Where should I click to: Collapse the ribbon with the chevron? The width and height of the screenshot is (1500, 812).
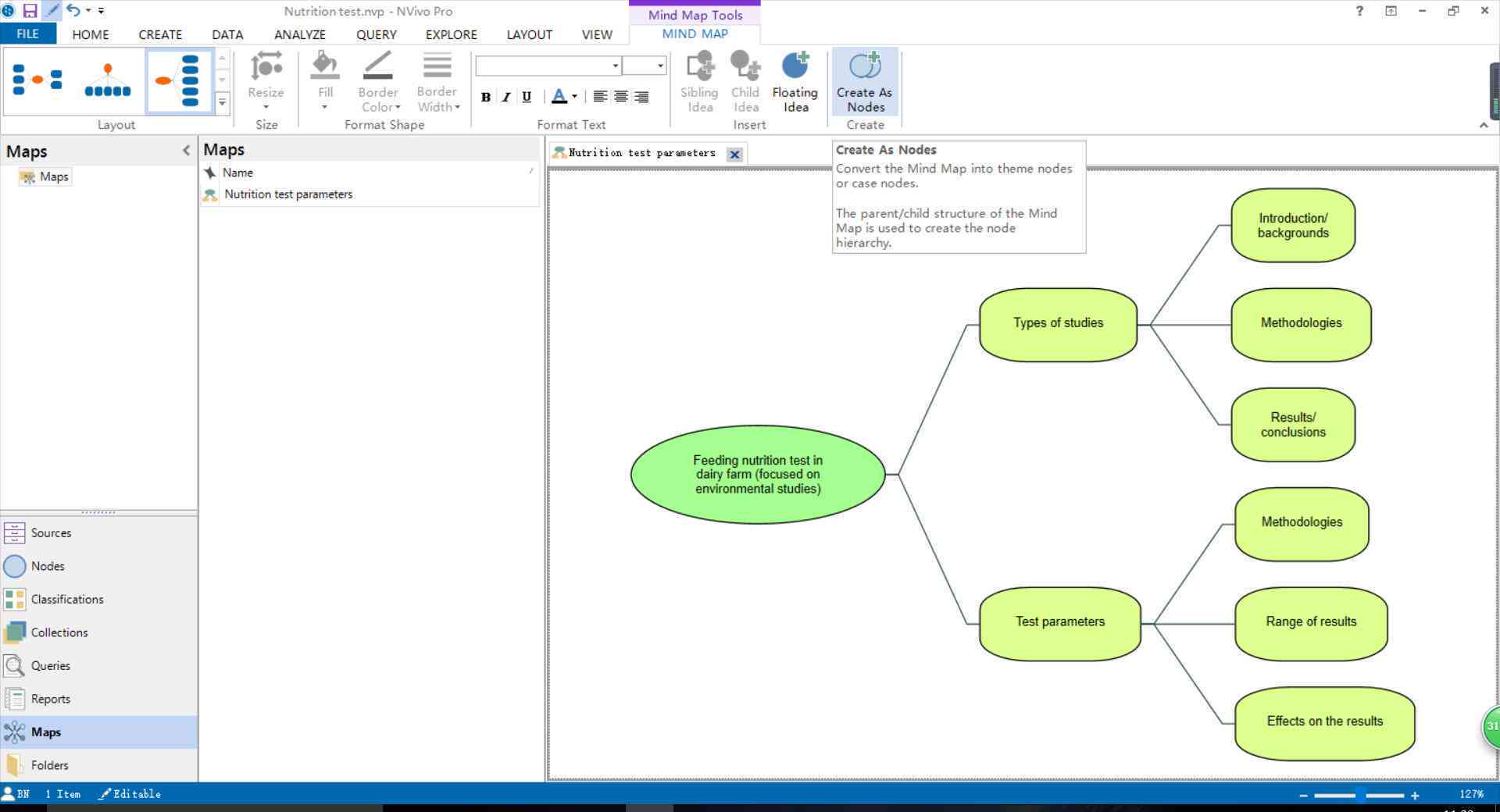point(1484,125)
